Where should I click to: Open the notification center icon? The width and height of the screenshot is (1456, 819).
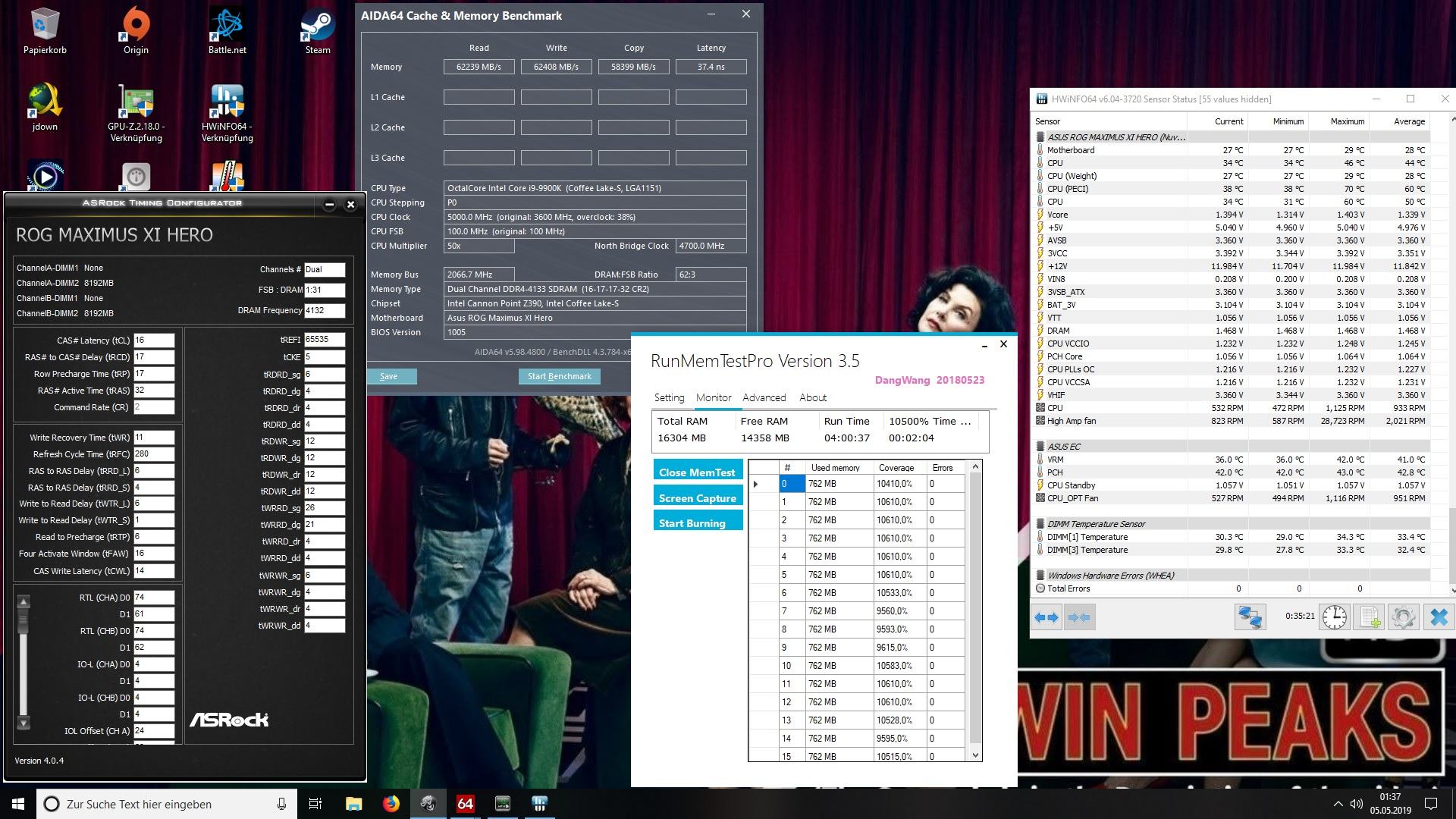point(1431,804)
